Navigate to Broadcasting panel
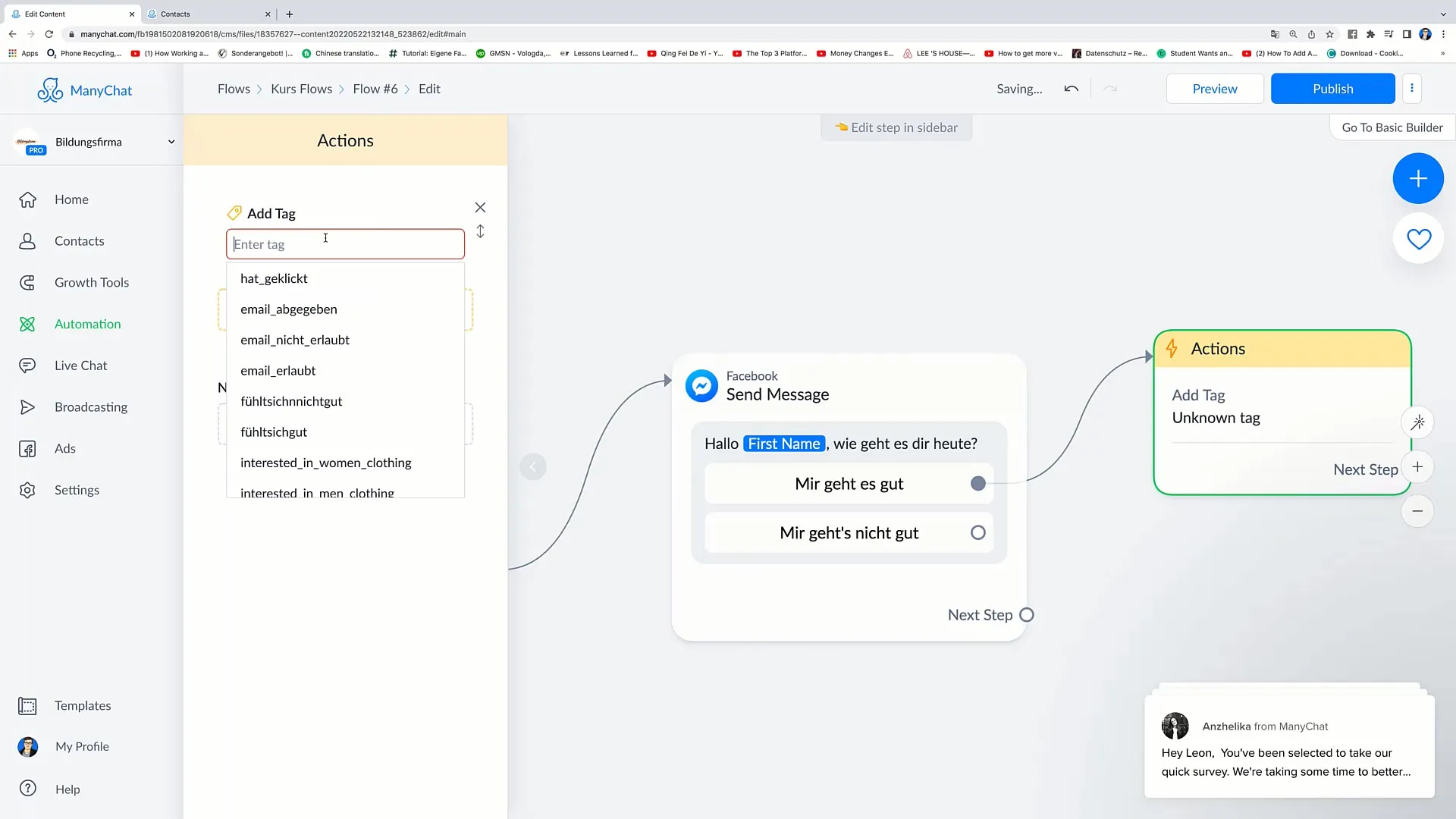Viewport: 1456px width, 819px height. [x=91, y=406]
